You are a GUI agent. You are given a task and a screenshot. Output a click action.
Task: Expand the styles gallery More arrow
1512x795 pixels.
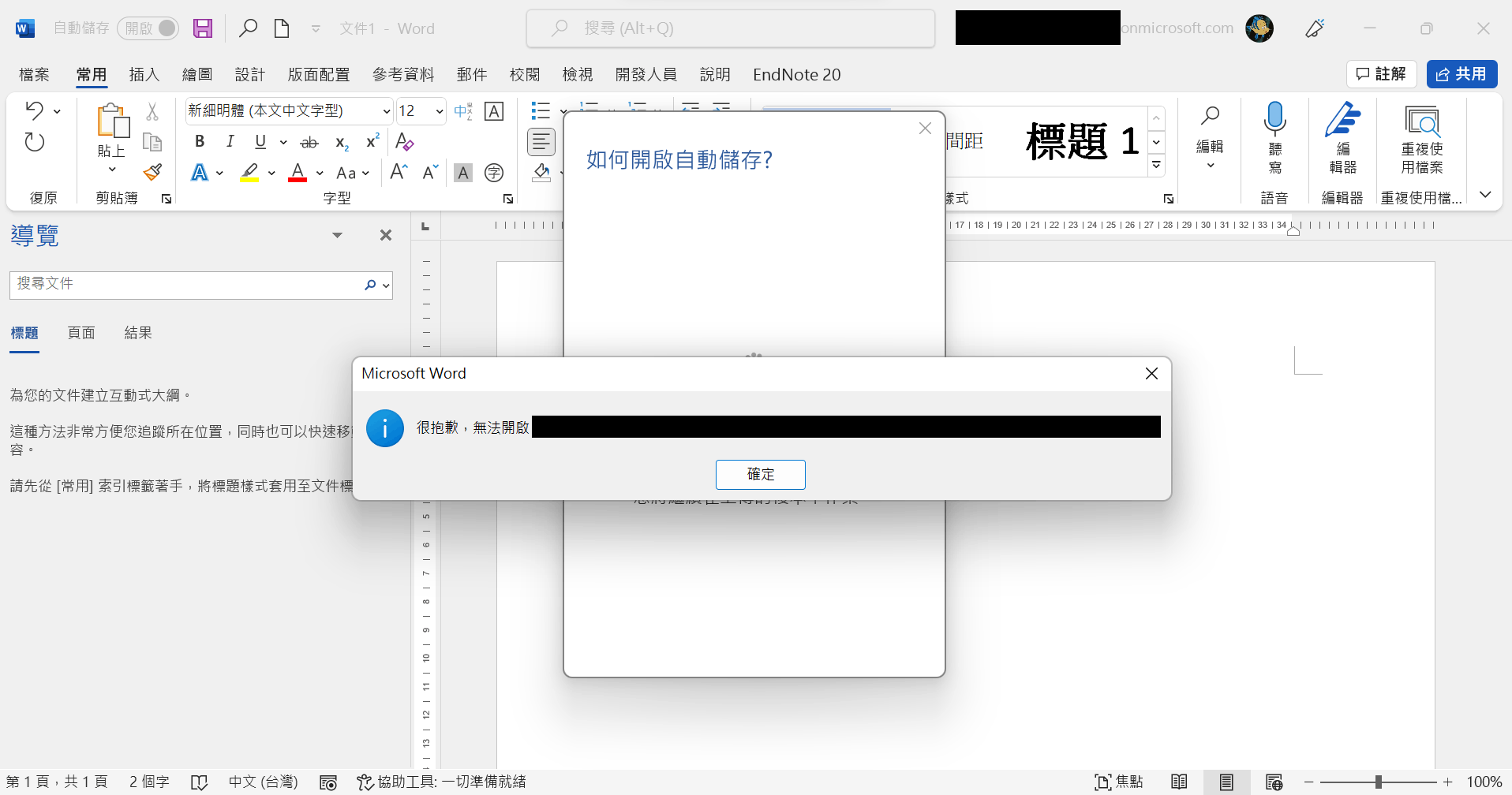[x=1156, y=166]
